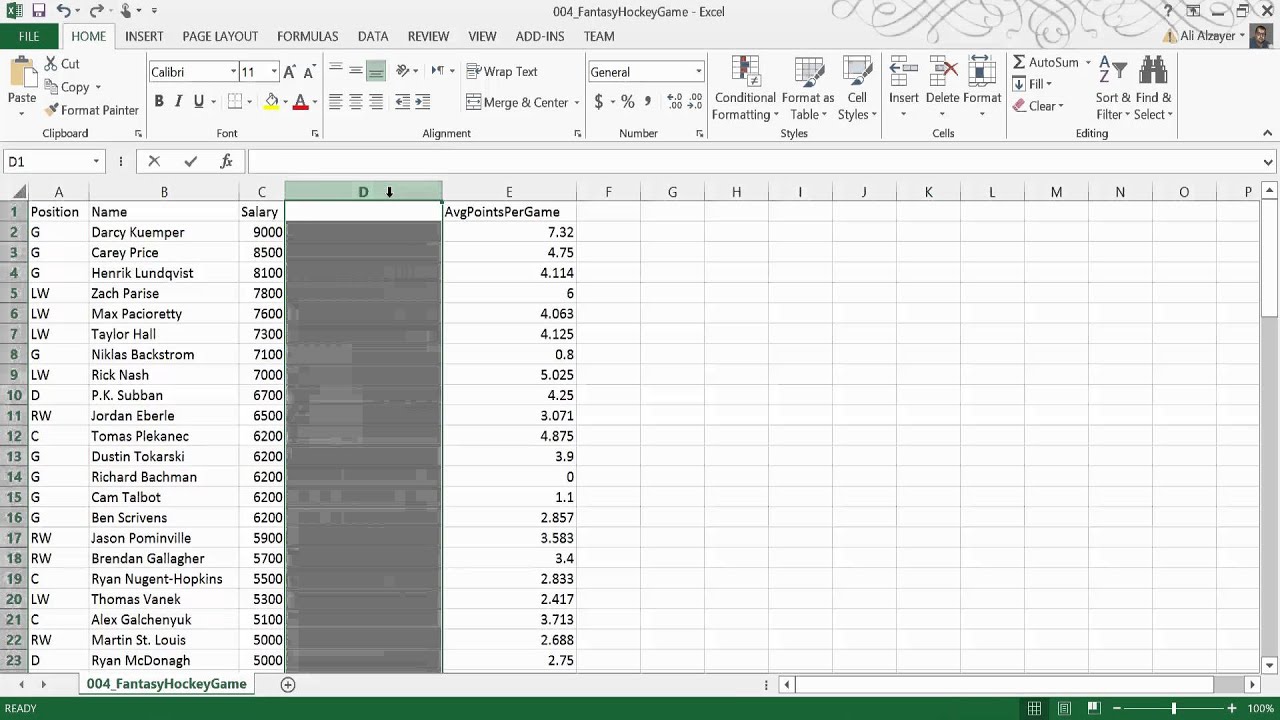Open the General number format dropdown
Screen dimensions: 1280x720
coord(697,72)
